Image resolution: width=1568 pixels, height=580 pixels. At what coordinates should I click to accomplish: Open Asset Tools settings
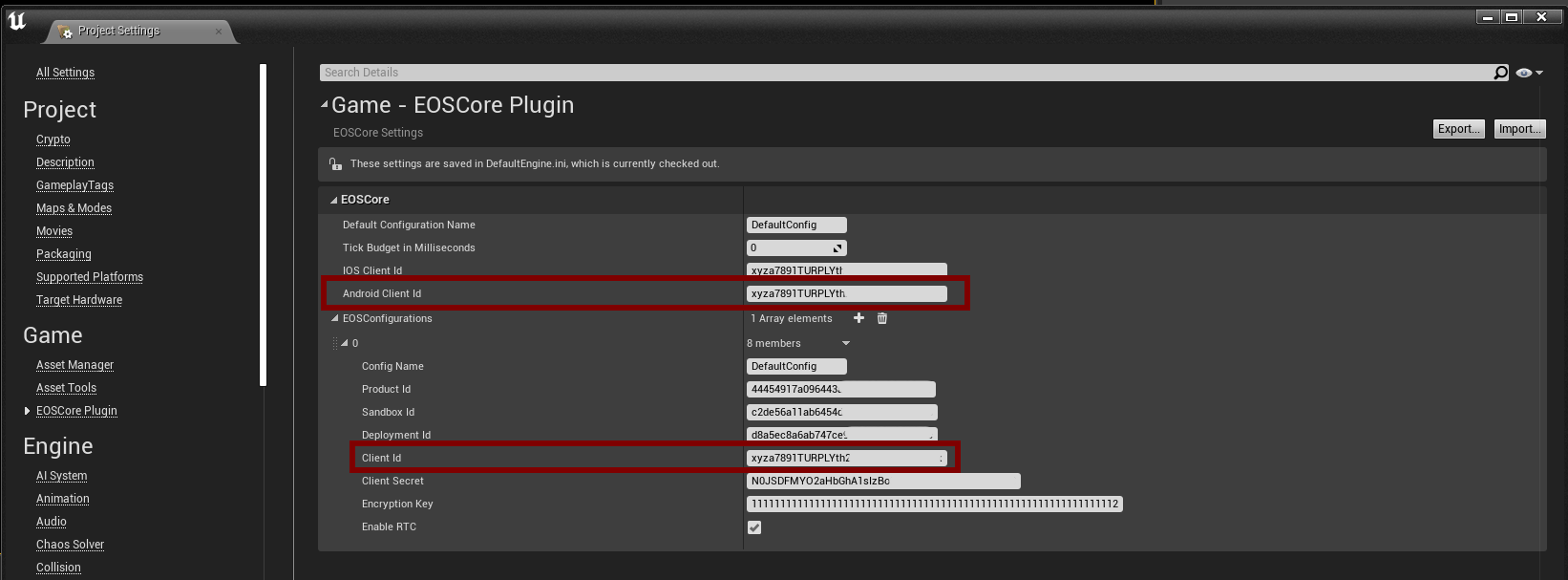(x=66, y=388)
